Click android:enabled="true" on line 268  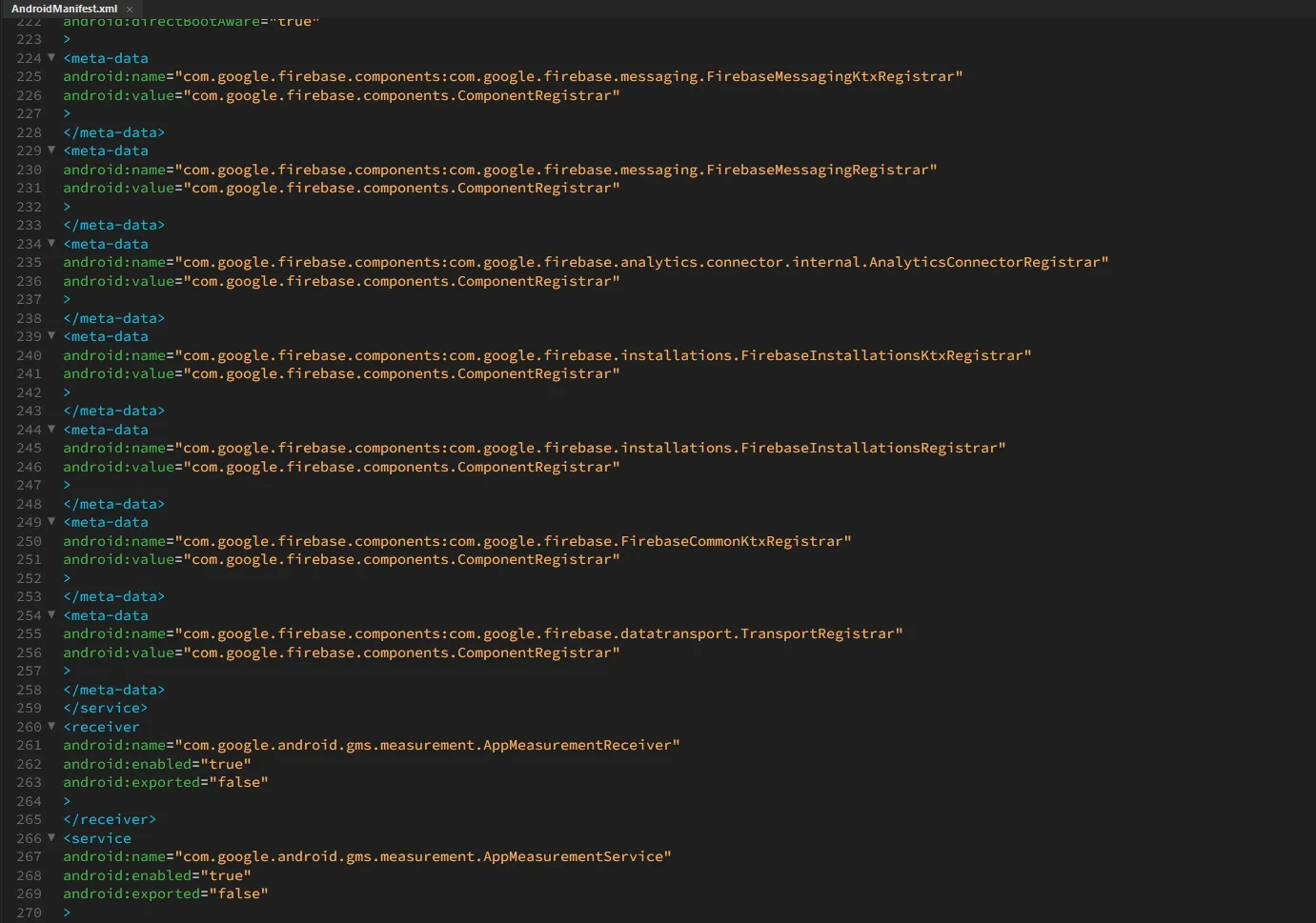coord(157,875)
